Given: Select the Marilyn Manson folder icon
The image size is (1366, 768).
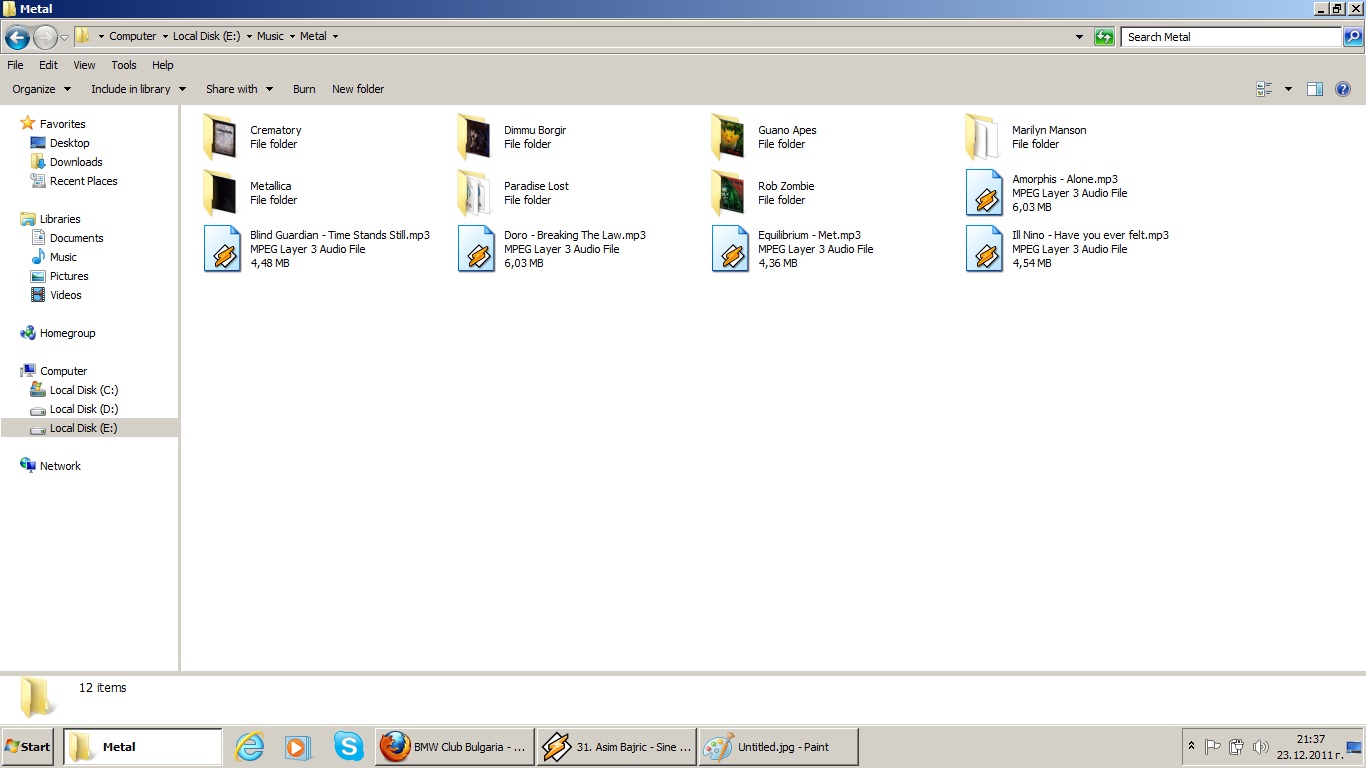Looking at the screenshot, I should pos(983,137).
